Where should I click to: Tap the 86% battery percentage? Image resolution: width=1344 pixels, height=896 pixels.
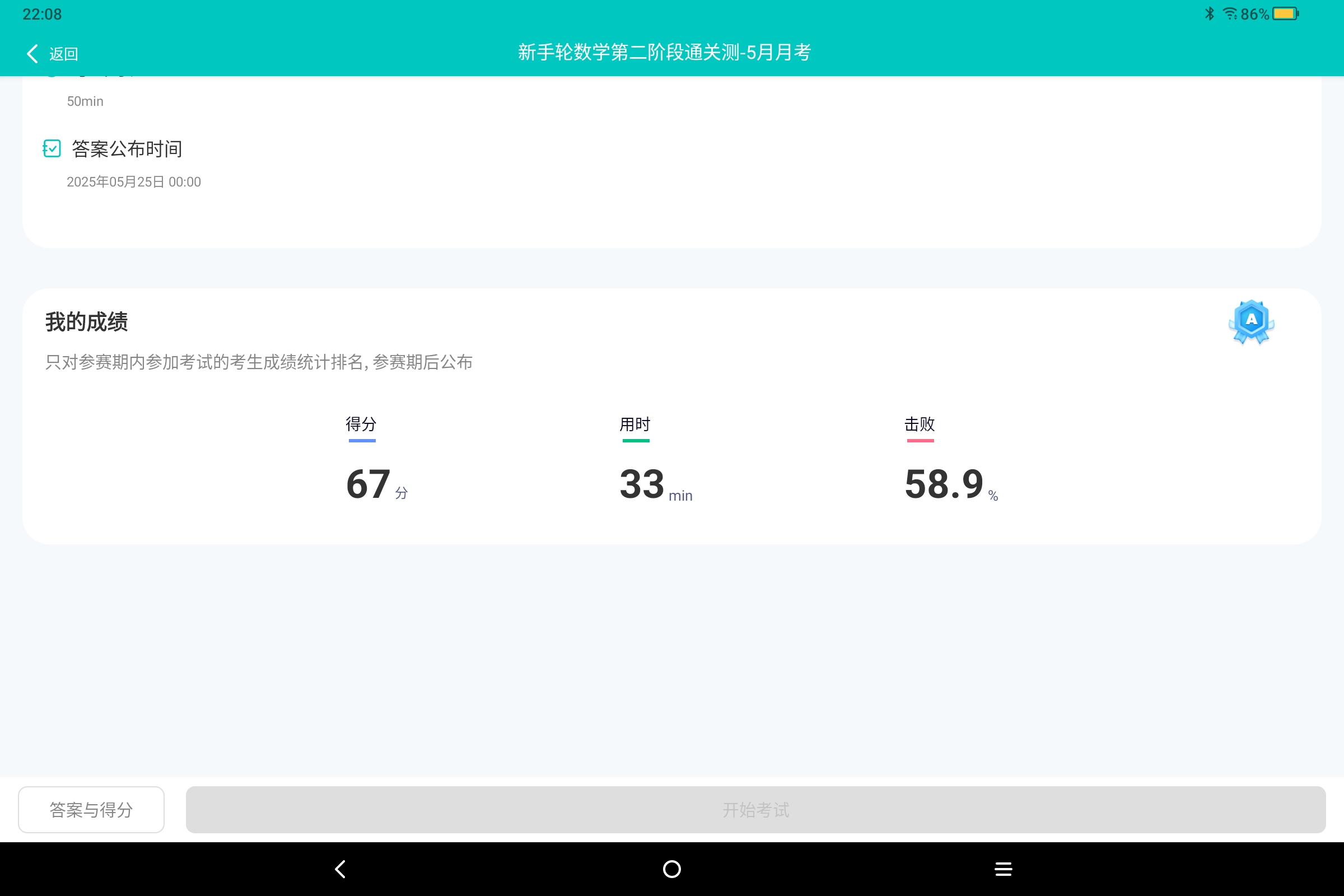(x=1254, y=13)
